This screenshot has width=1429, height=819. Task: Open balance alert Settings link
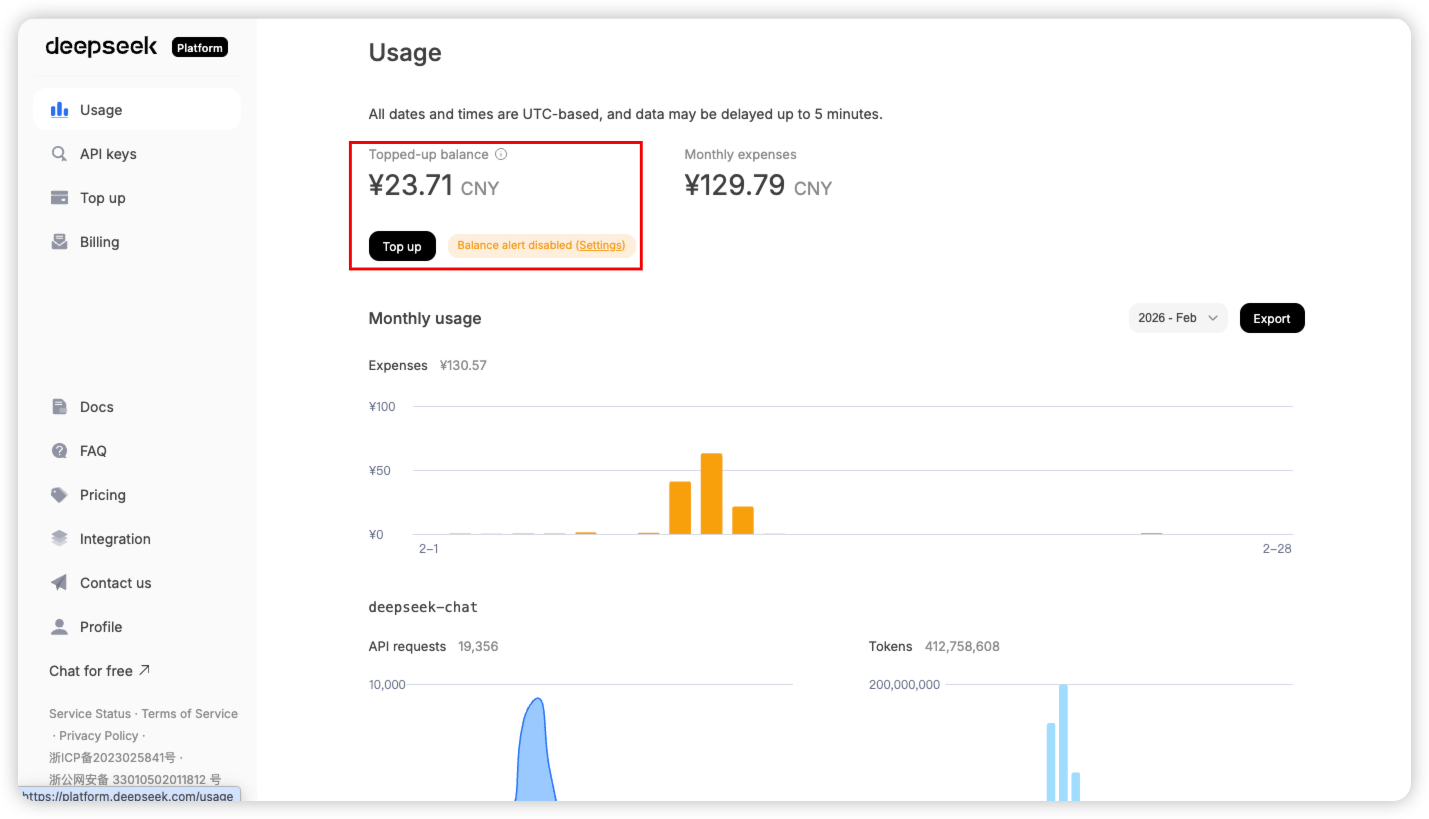tap(600, 246)
